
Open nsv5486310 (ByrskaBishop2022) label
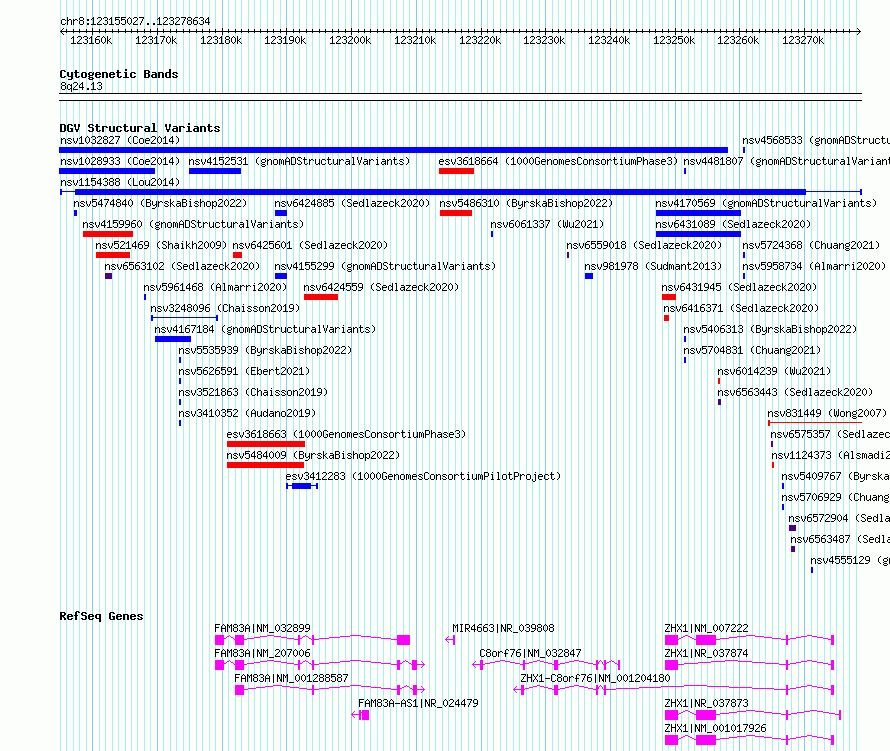pos(526,203)
